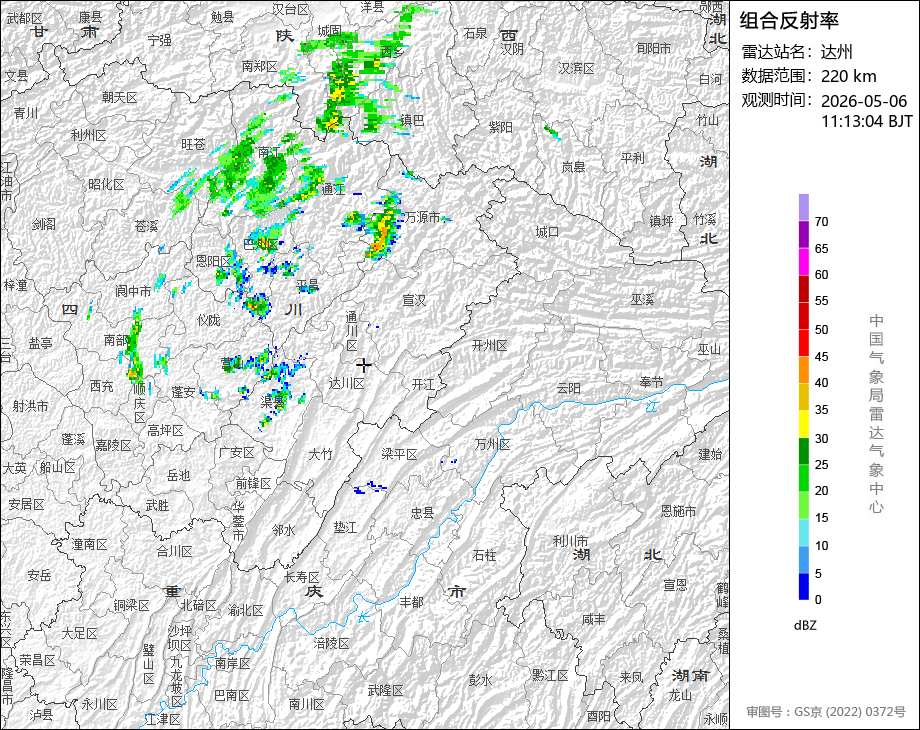Click the 南江 map label
Viewport: 920px width, 730px height.
click(269, 153)
